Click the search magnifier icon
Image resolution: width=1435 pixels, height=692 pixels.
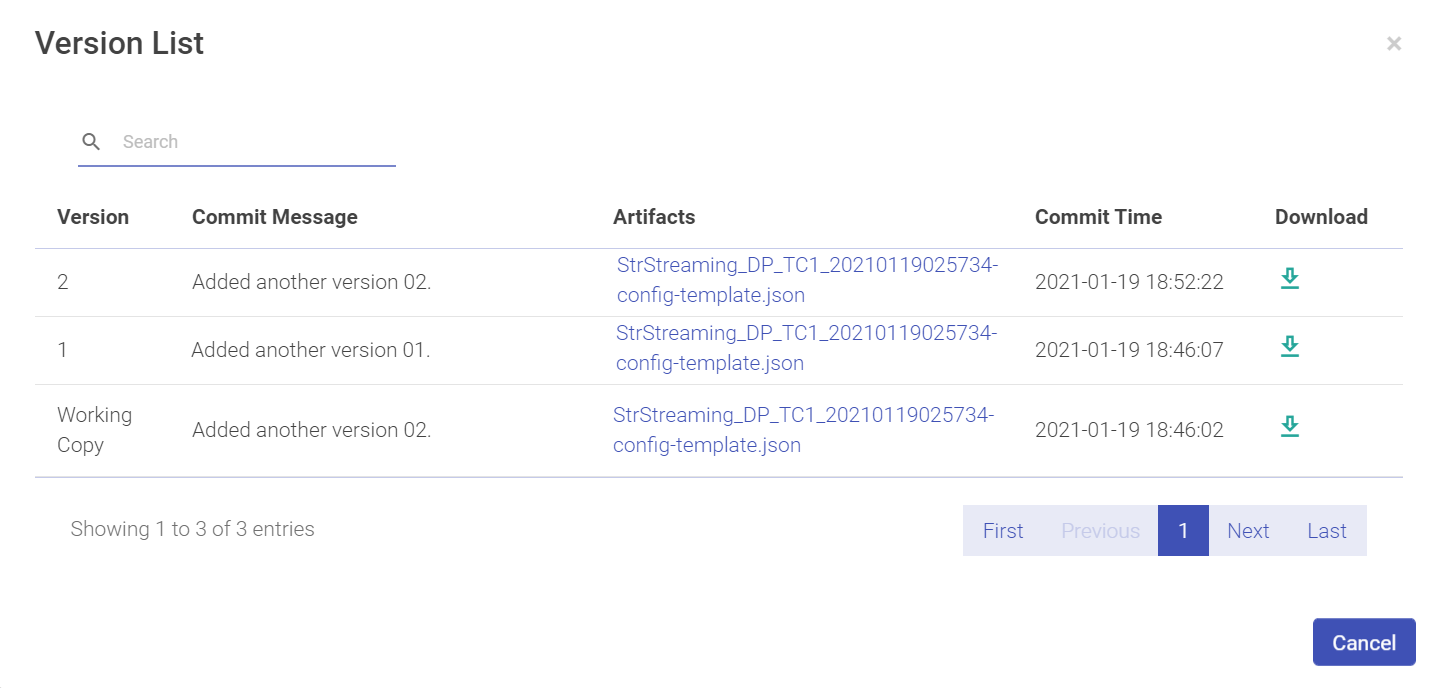pyautogui.click(x=91, y=142)
